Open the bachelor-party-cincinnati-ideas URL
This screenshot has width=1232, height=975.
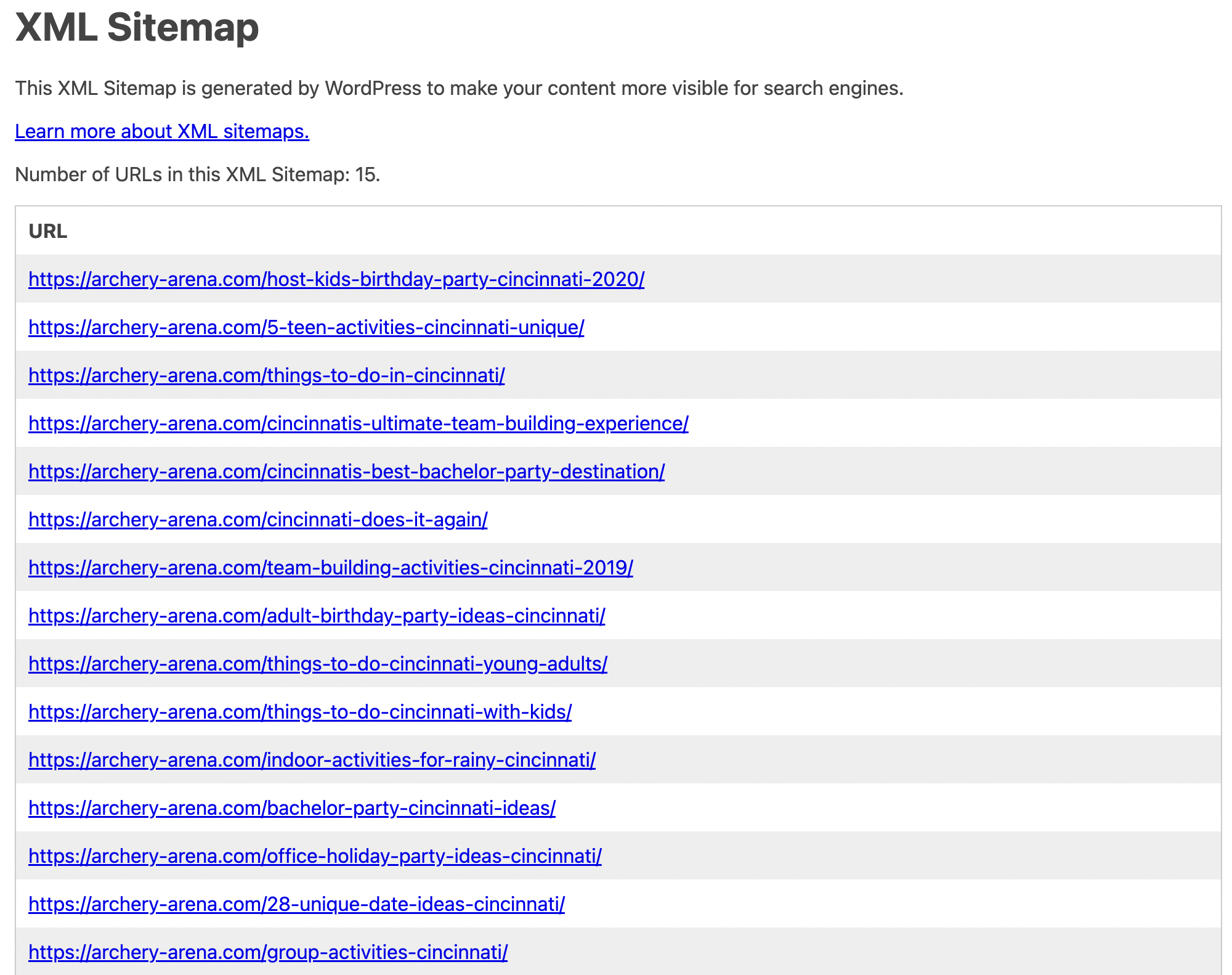291,808
